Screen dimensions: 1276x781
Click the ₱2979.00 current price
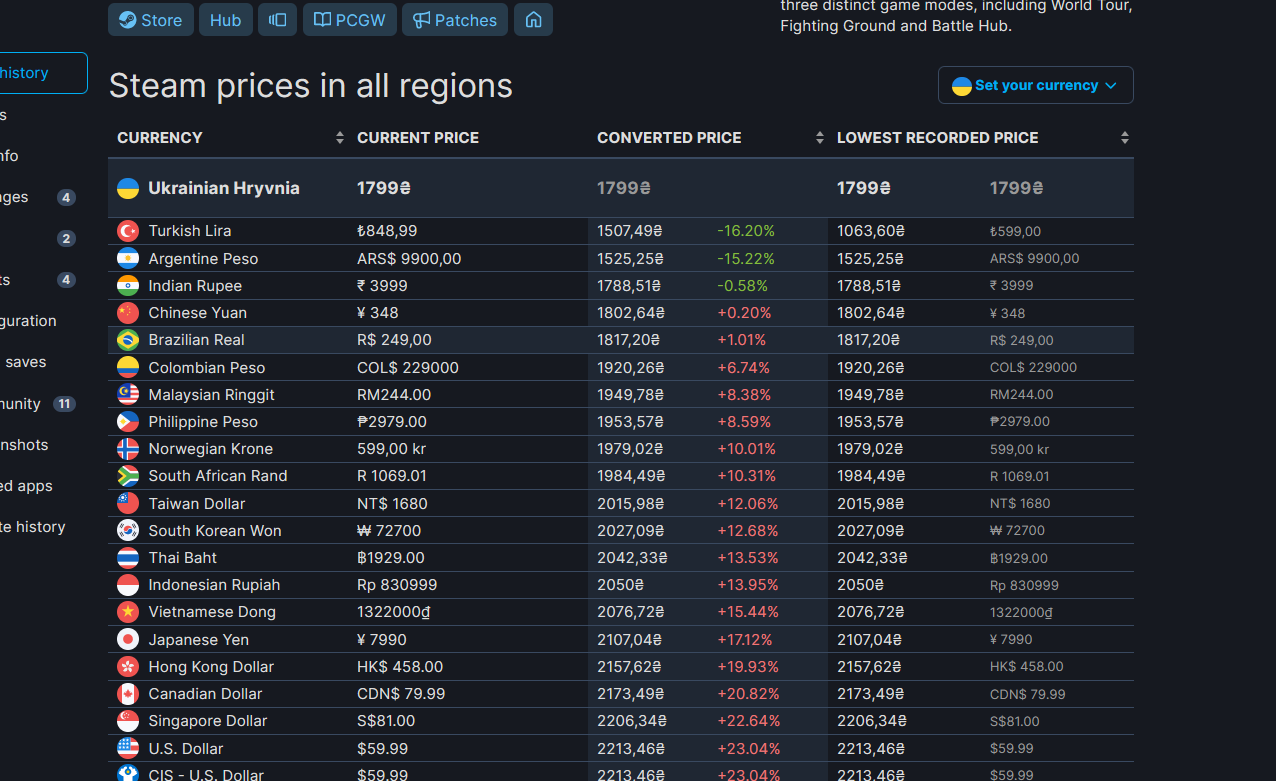tap(392, 421)
